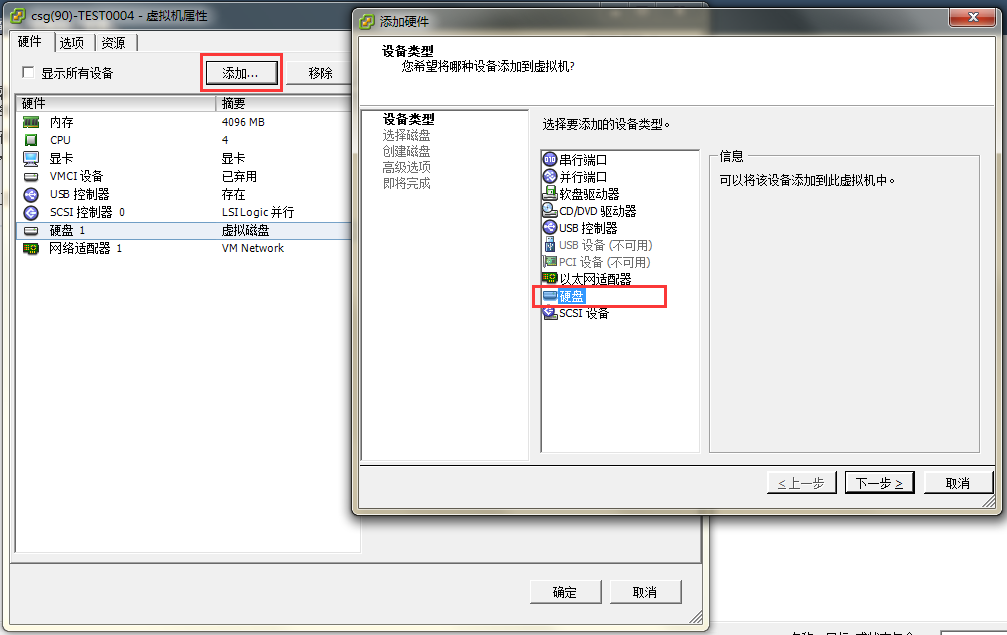
Task: Click the CPU icon in hardware list
Action: 31,140
